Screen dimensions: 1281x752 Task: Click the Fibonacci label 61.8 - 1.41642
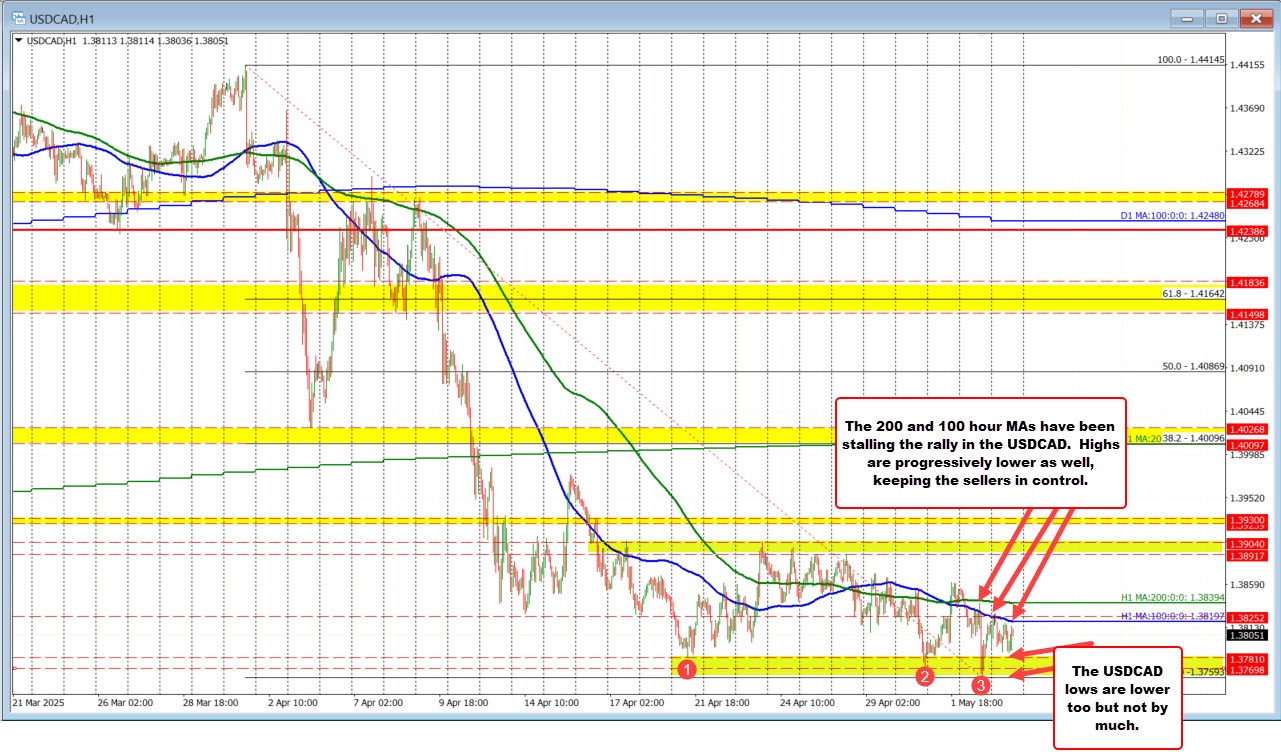click(1193, 294)
